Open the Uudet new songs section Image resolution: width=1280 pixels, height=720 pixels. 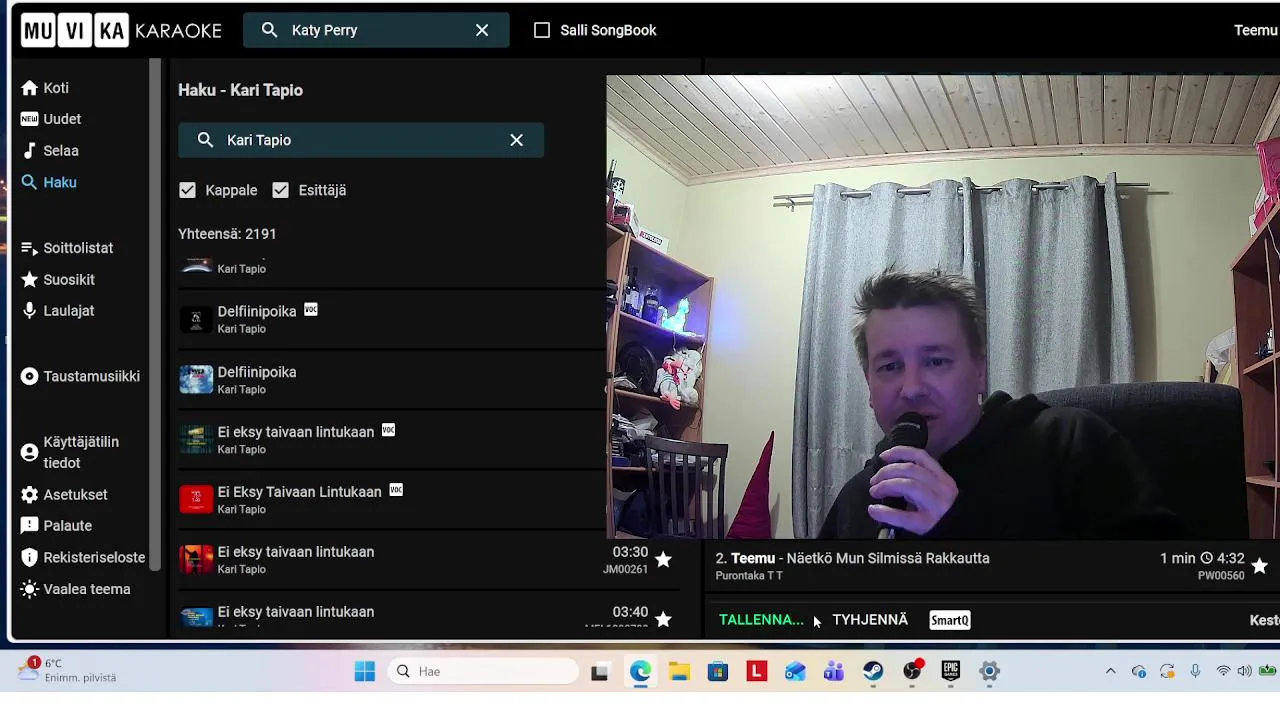coord(51,119)
